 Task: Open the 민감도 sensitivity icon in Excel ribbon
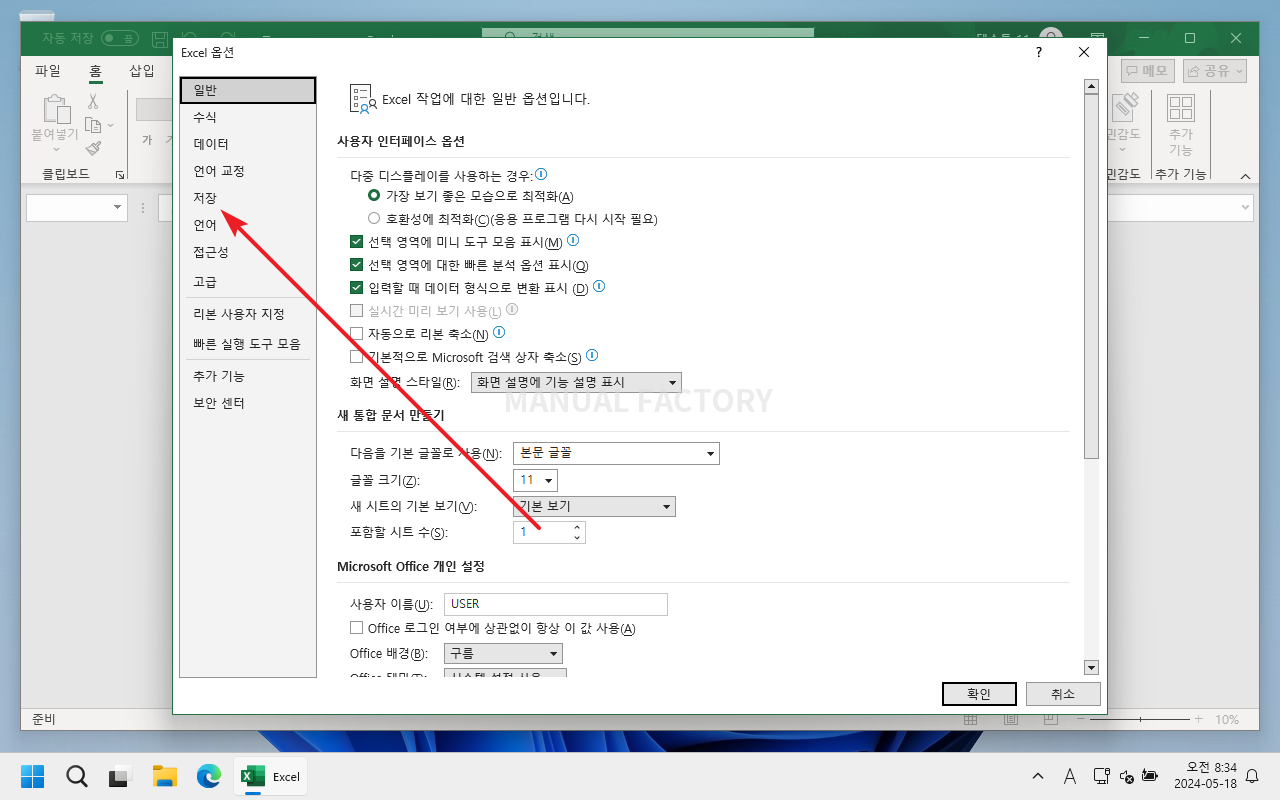click(1126, 107)
